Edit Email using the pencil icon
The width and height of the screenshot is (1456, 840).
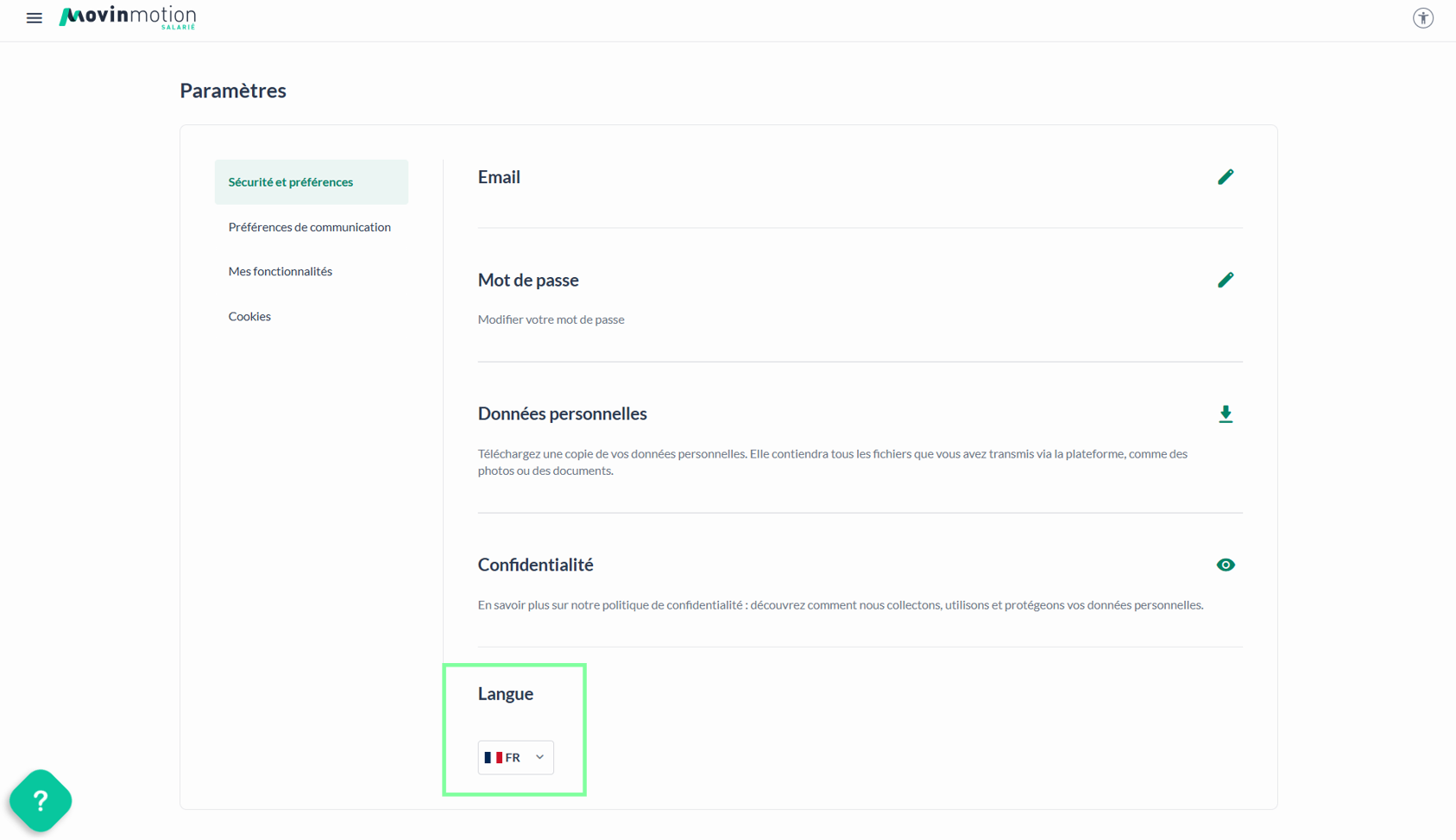[1225, 177]
